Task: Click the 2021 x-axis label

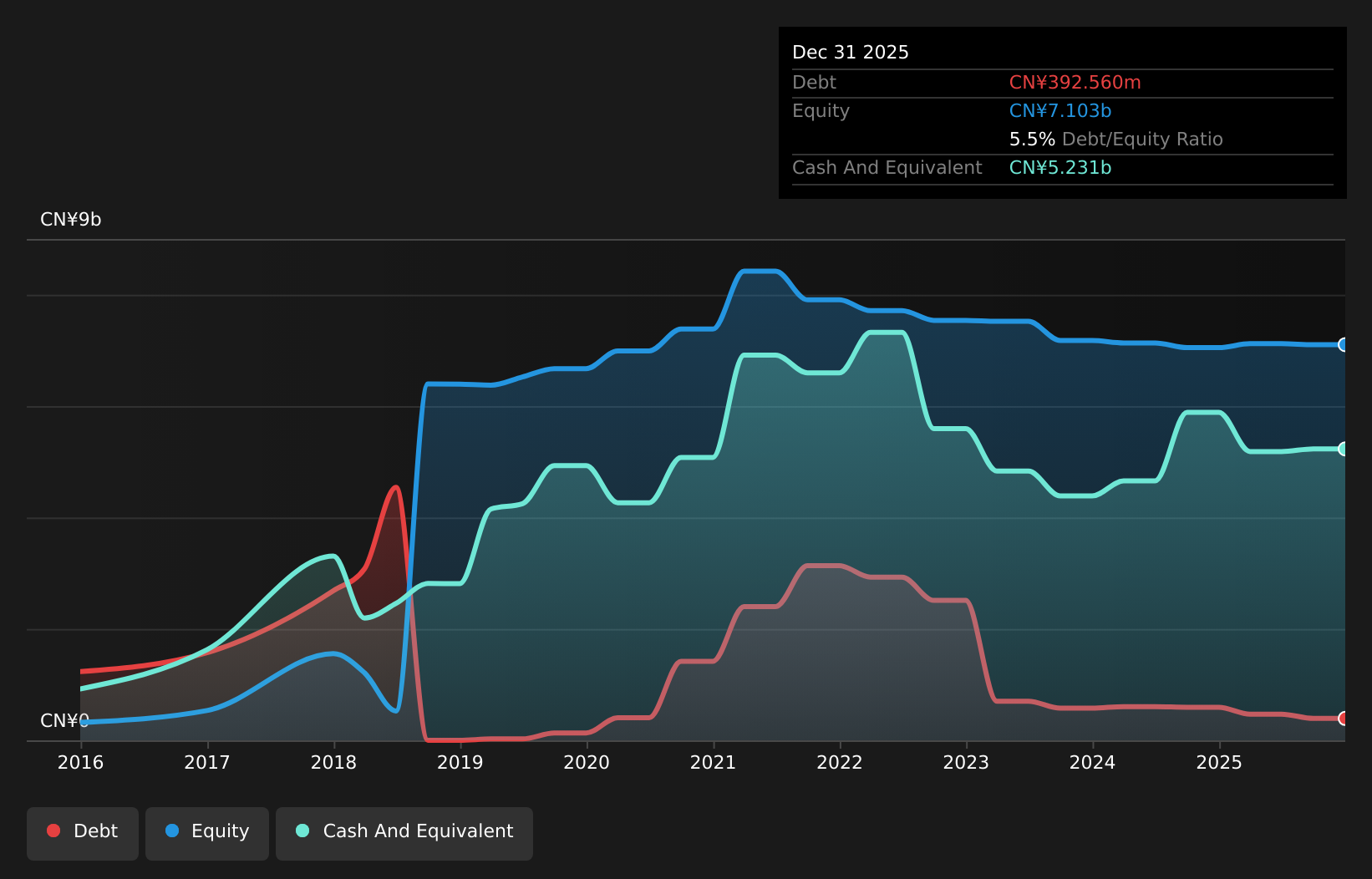Action: tap(713, 762)
